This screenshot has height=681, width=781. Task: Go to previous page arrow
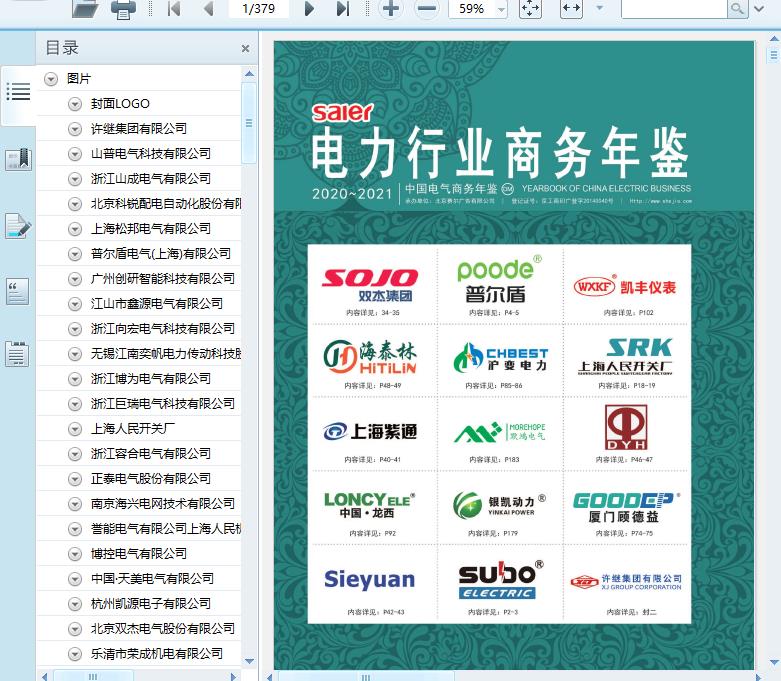209,8
